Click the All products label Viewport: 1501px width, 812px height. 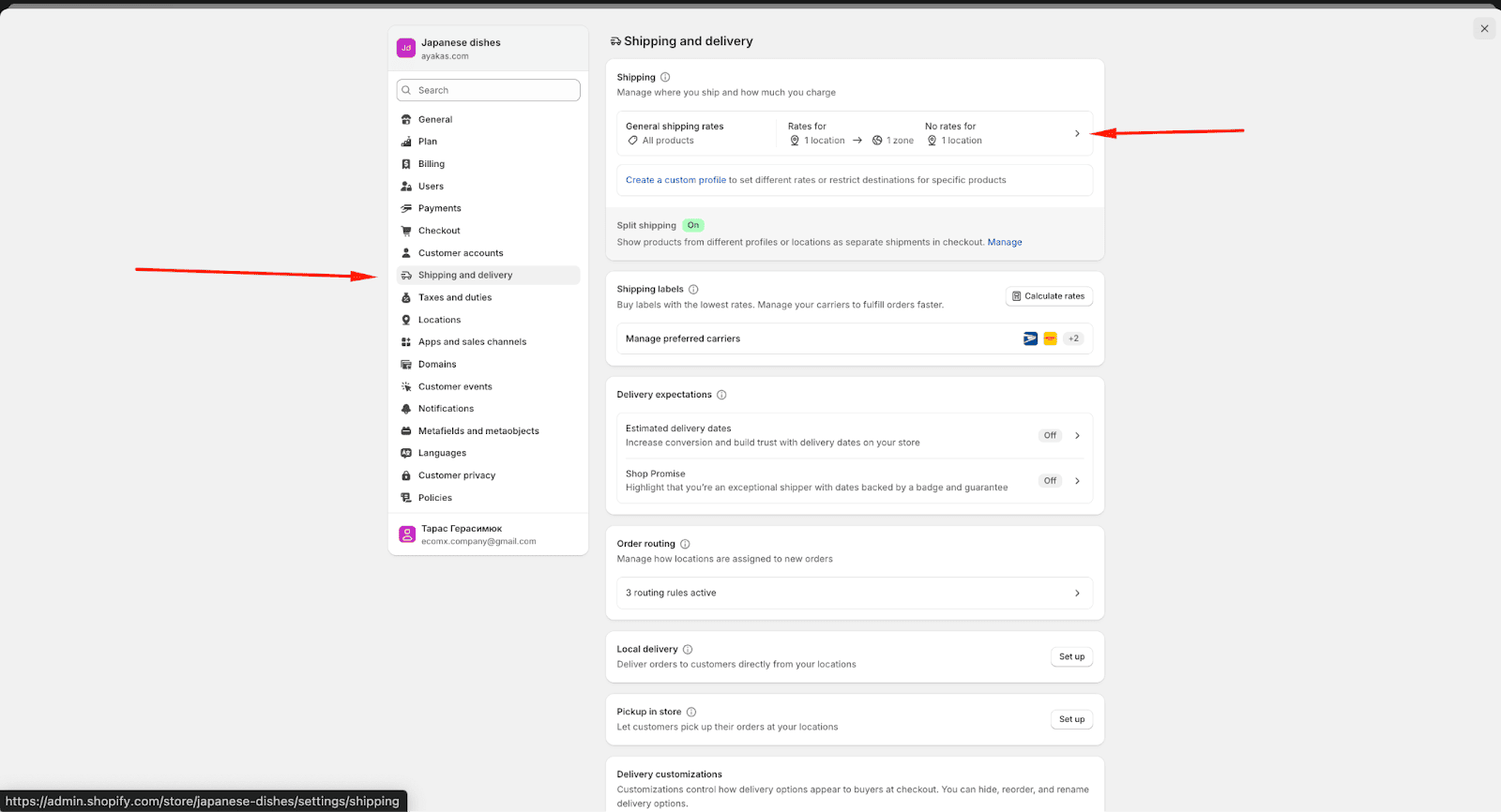(668, 141)
